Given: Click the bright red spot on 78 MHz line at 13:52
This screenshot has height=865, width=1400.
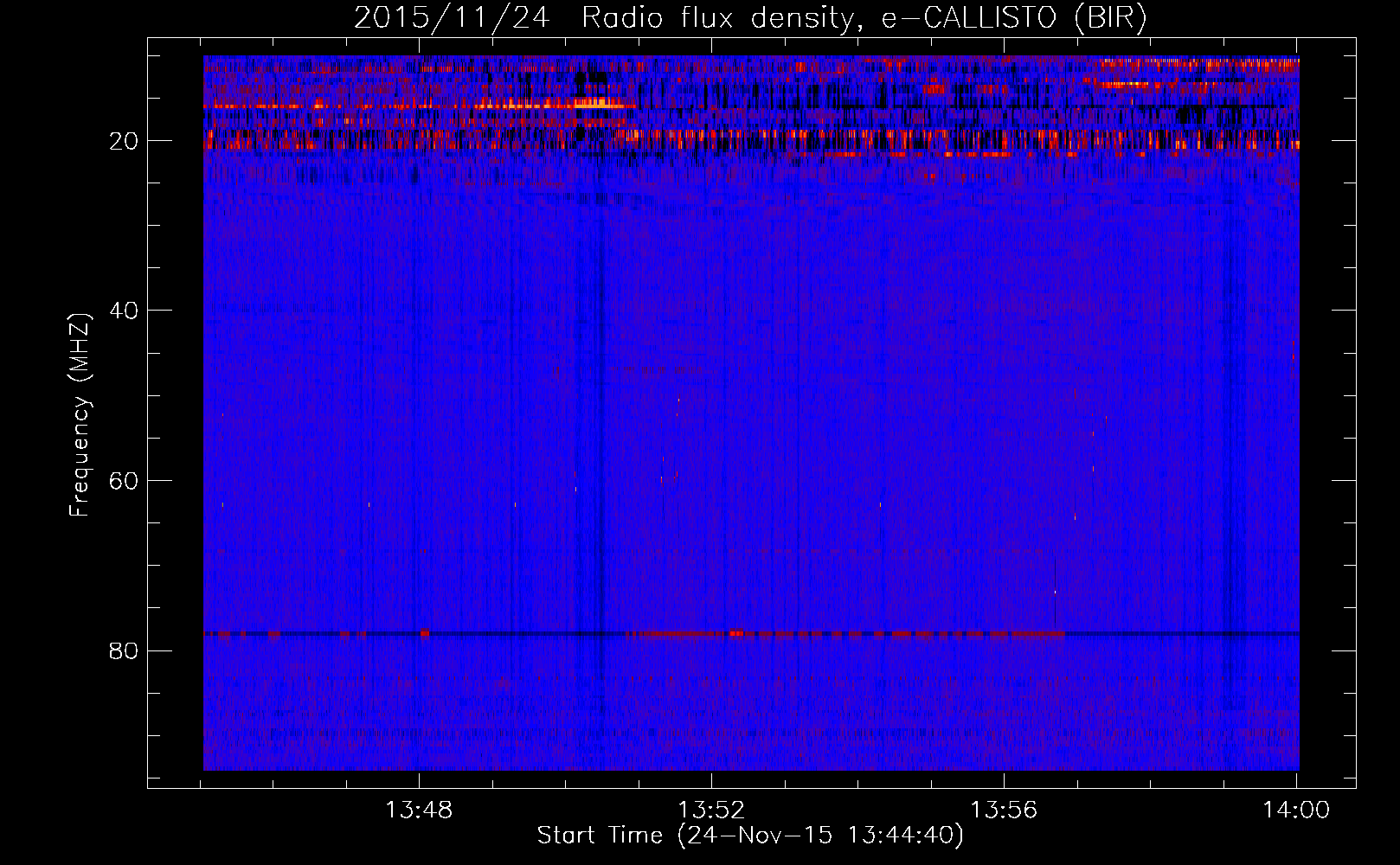Looking at the screenshot, I should pos(736,633).
